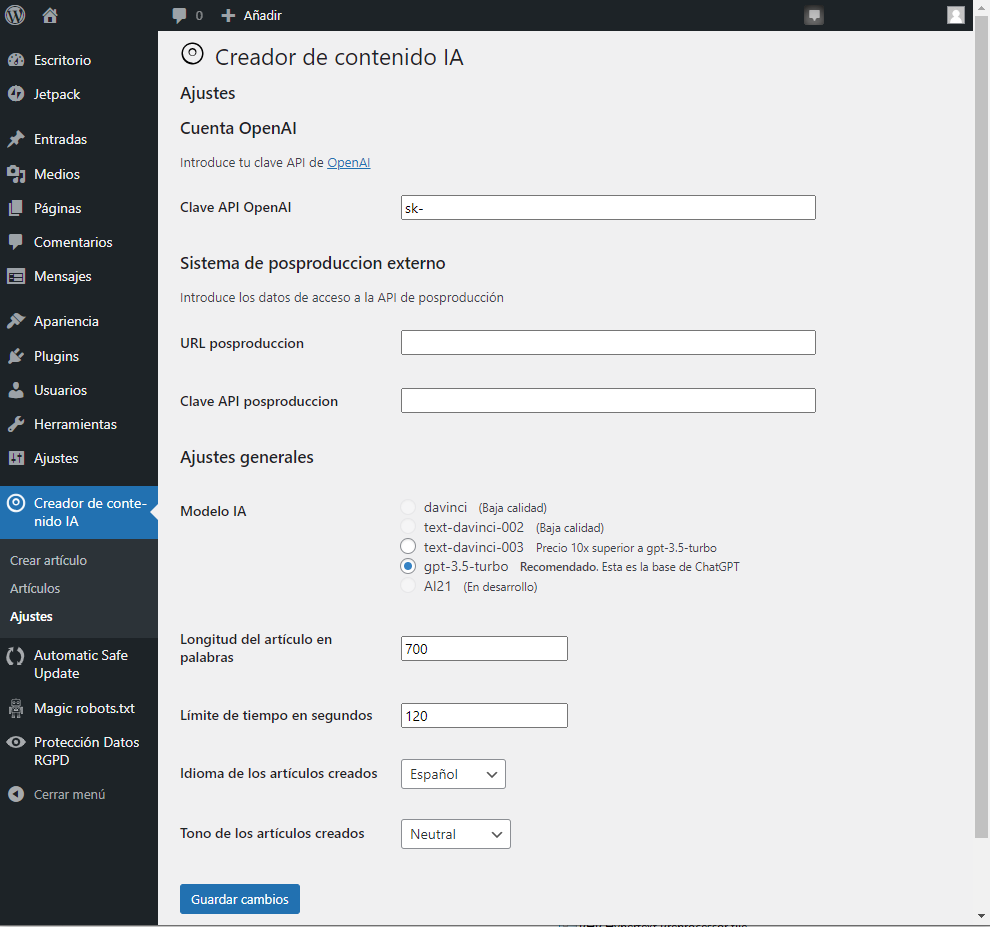Click the Guardar cambios button
This screenshot has height=927, width=990.
(240, 899)
